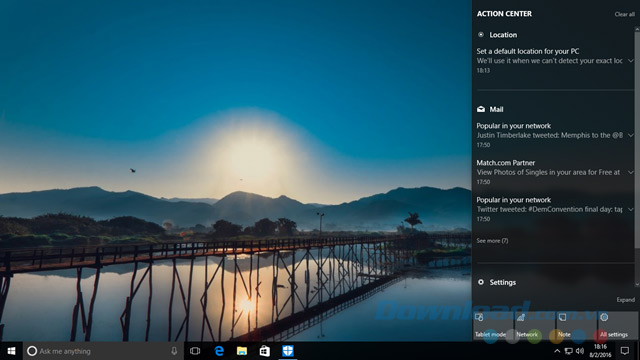Click the Settings gear icon in notifications
The image size is (640, 360).
(x=481, y=282)
